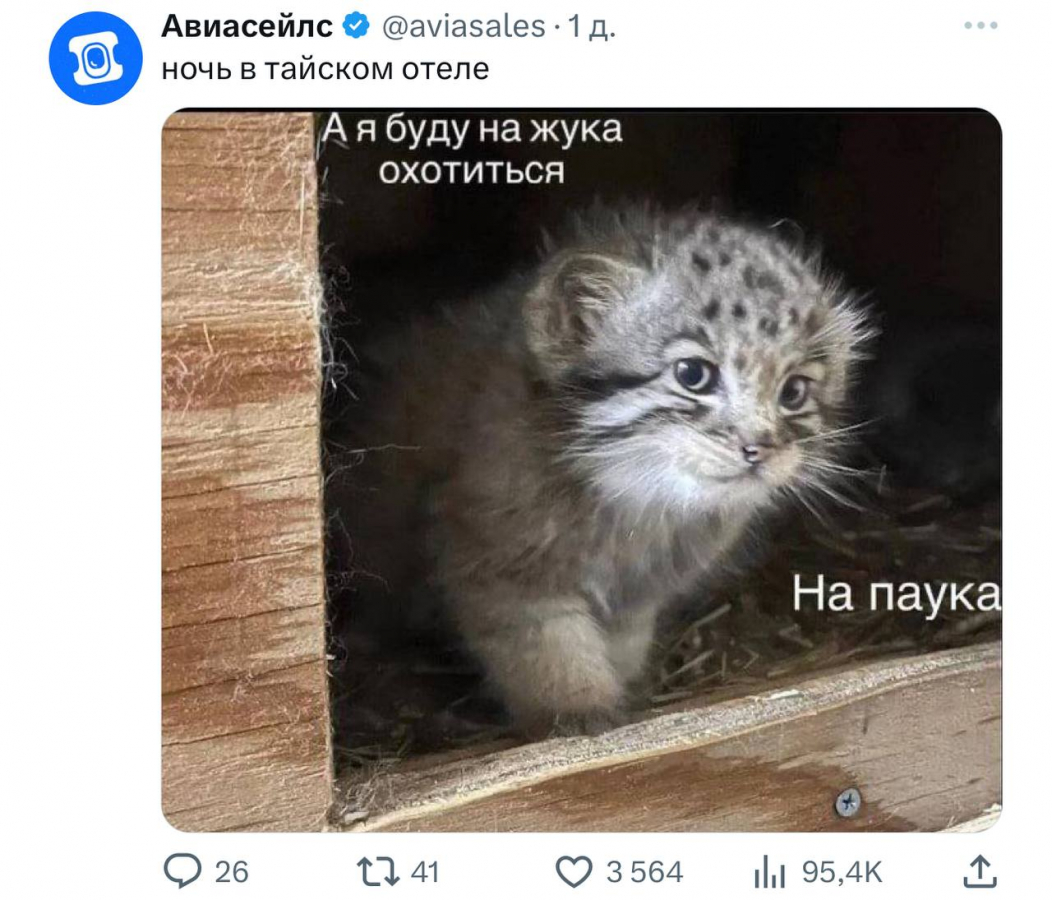Open the Авиасейлс display name link
The width and height of the screenshot is (1052, 900).
(247, 27)
